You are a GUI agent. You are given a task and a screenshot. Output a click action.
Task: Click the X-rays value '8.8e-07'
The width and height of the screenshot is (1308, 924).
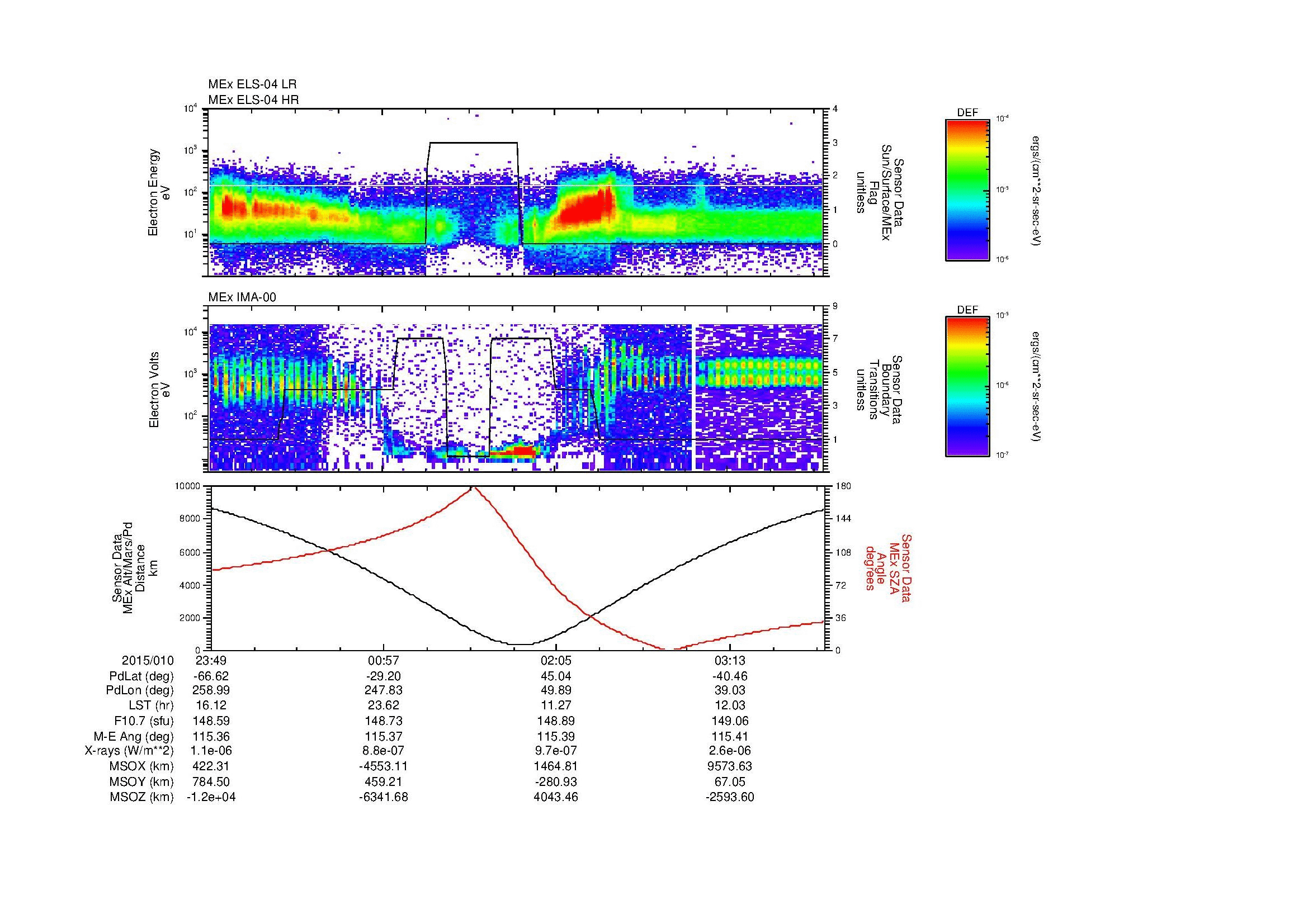(384, 751)
